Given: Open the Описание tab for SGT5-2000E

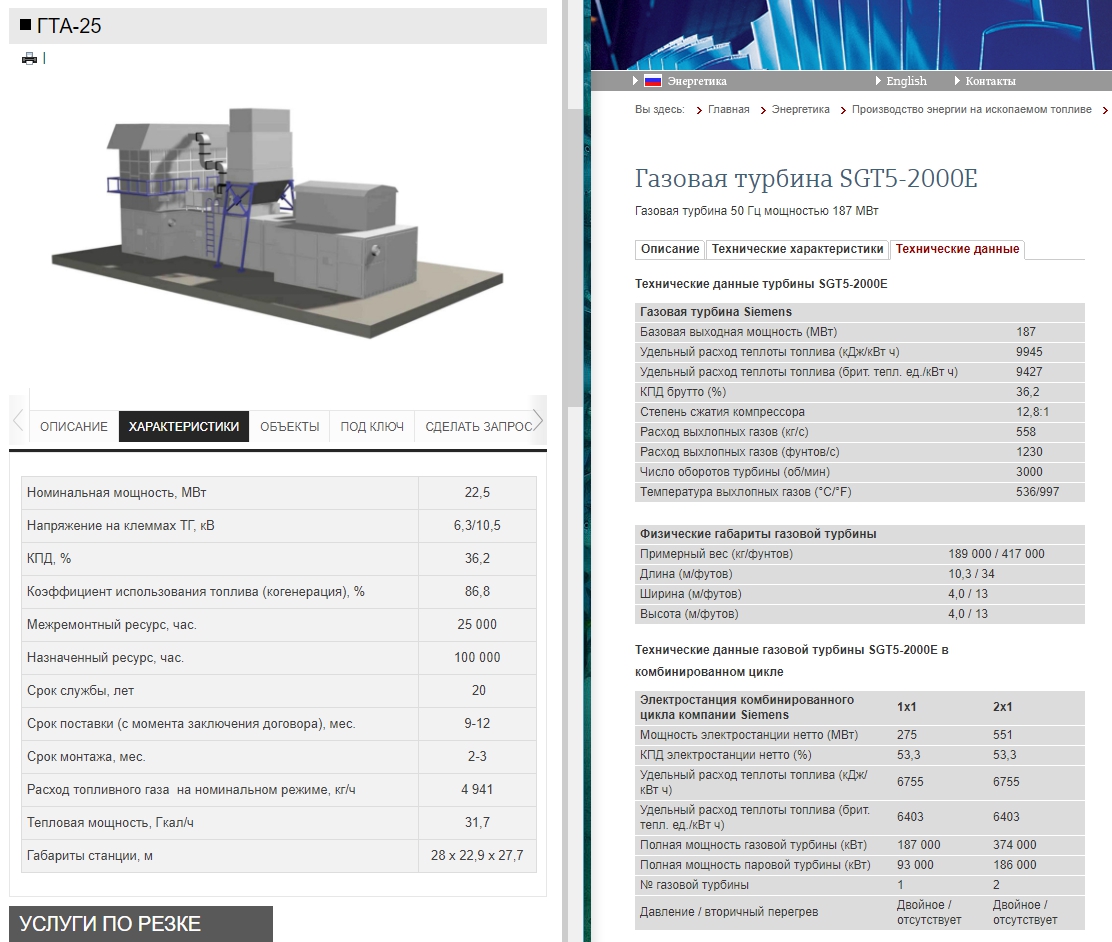Looking at the screenshot, I should pos(669,249).
